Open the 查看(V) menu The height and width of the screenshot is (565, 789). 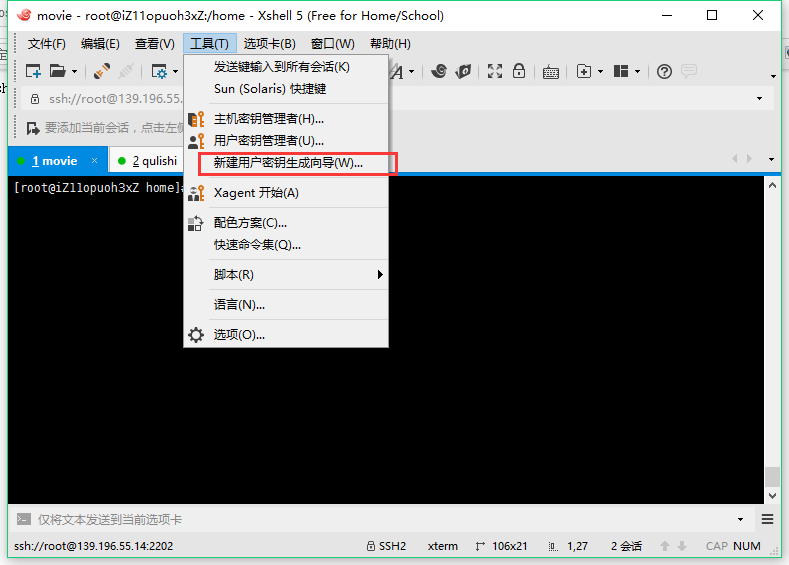tap(154, 44)
